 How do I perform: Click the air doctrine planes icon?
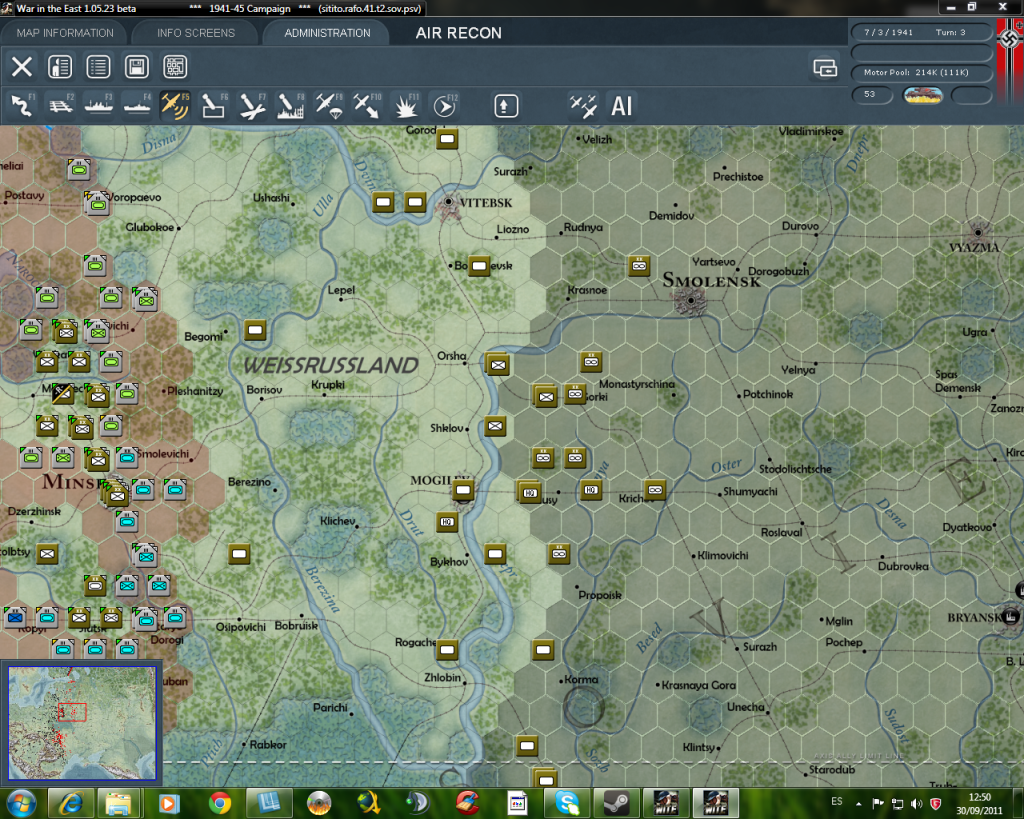(583, 106)
